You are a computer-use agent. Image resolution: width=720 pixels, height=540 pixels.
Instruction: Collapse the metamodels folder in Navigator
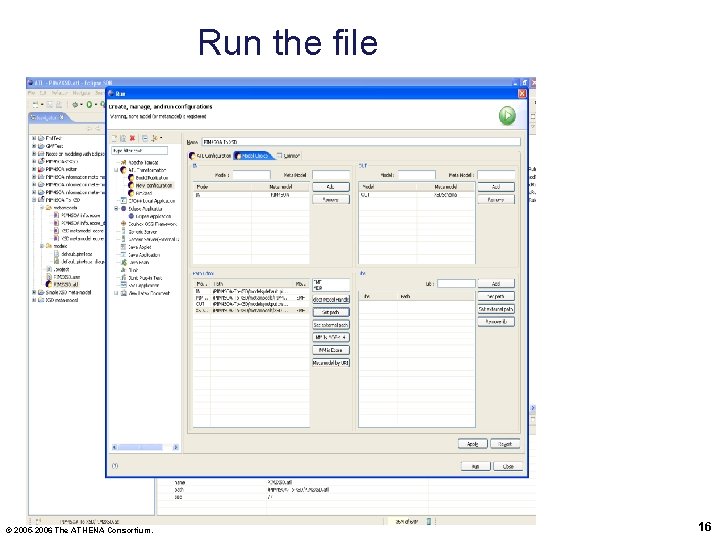(x=42, y=208)
